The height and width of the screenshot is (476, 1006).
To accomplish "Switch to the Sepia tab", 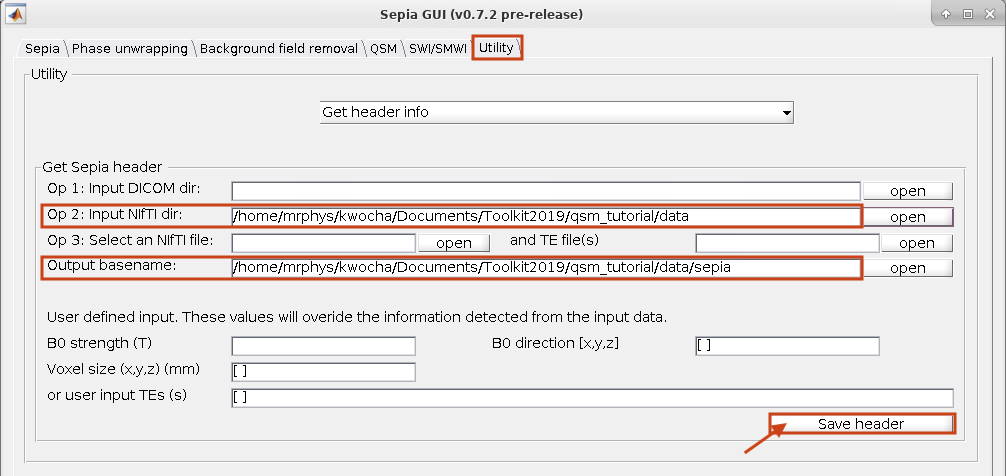I will [x=42, y=48].
